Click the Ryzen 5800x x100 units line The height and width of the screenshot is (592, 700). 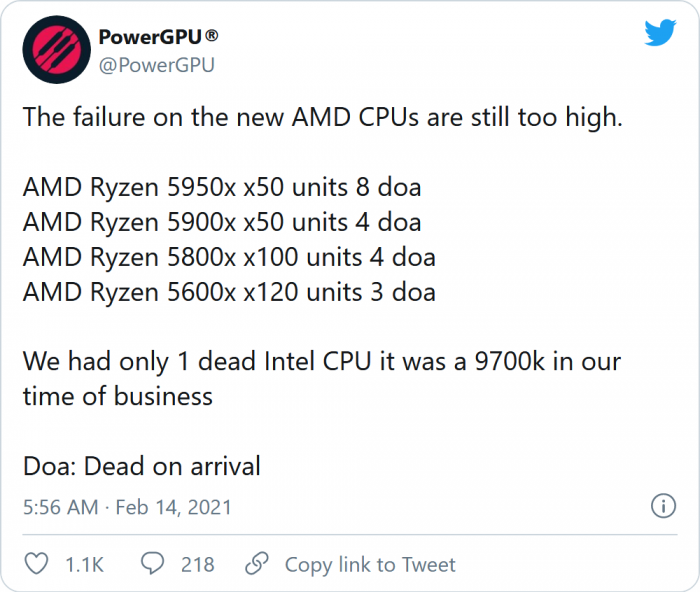pos(229,257)
